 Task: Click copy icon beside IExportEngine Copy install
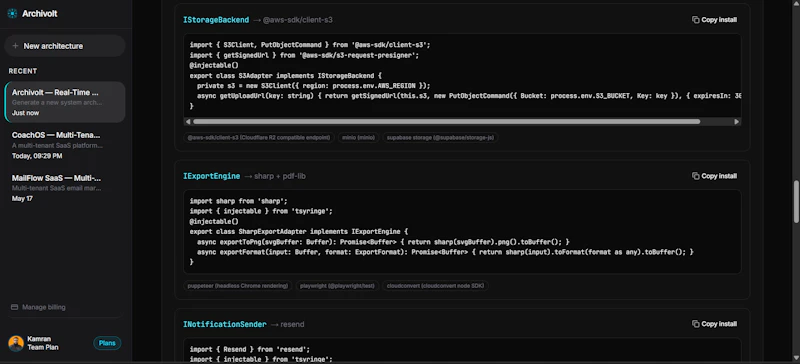pyautogui.click(x=695, y=176)
